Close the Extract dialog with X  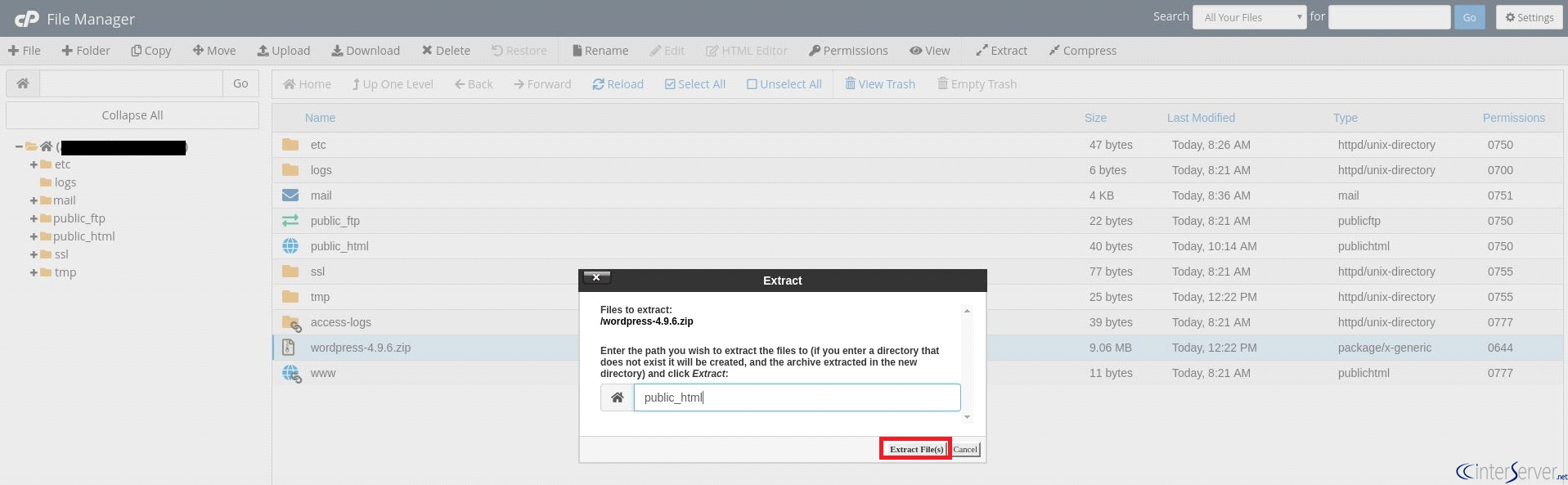pyautogui.click(x=597, y=277)
